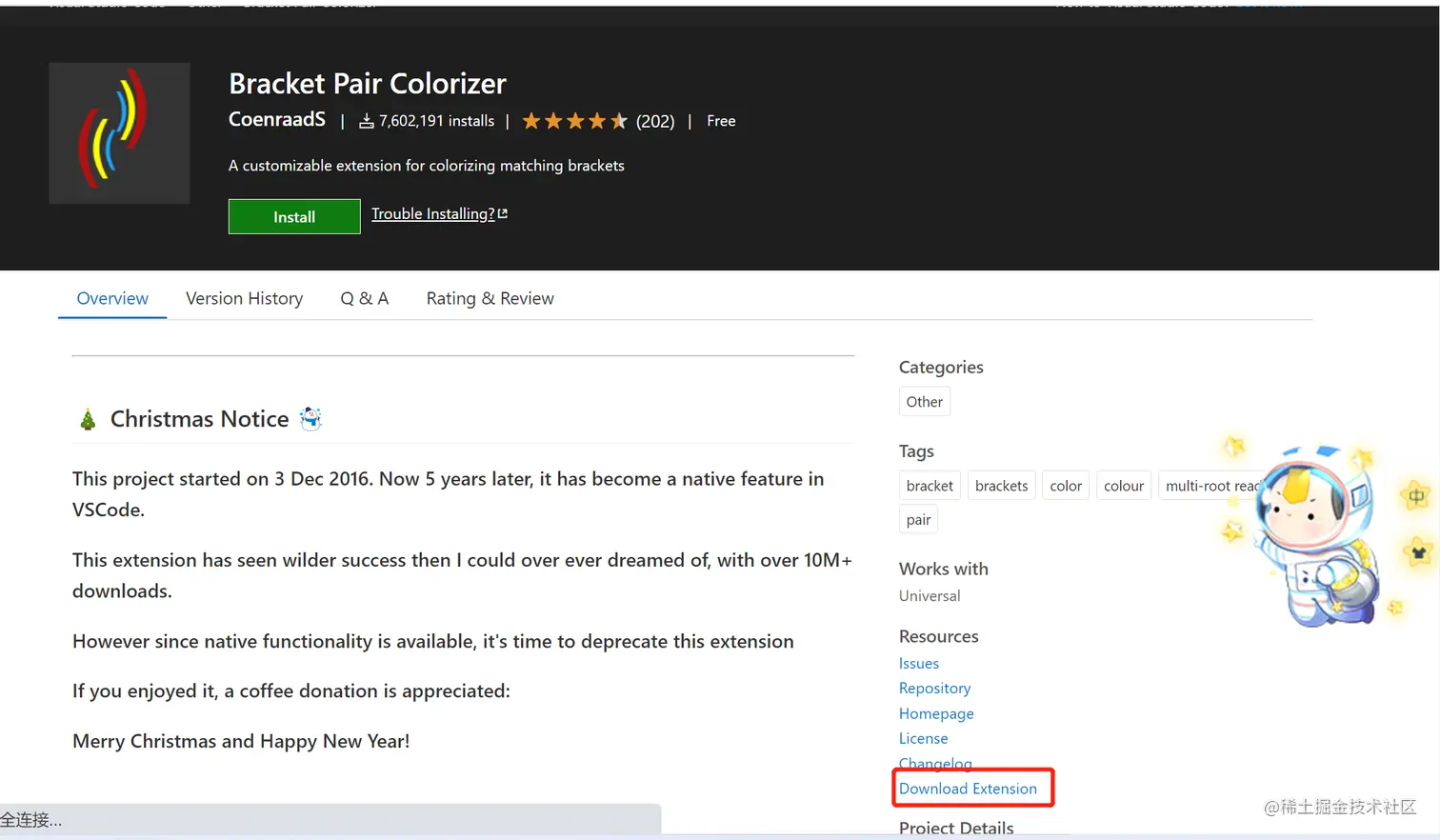This screenshot has width=1440, height=840.
Task: Click the Christmas Notice heading
Action: [200, 419]
